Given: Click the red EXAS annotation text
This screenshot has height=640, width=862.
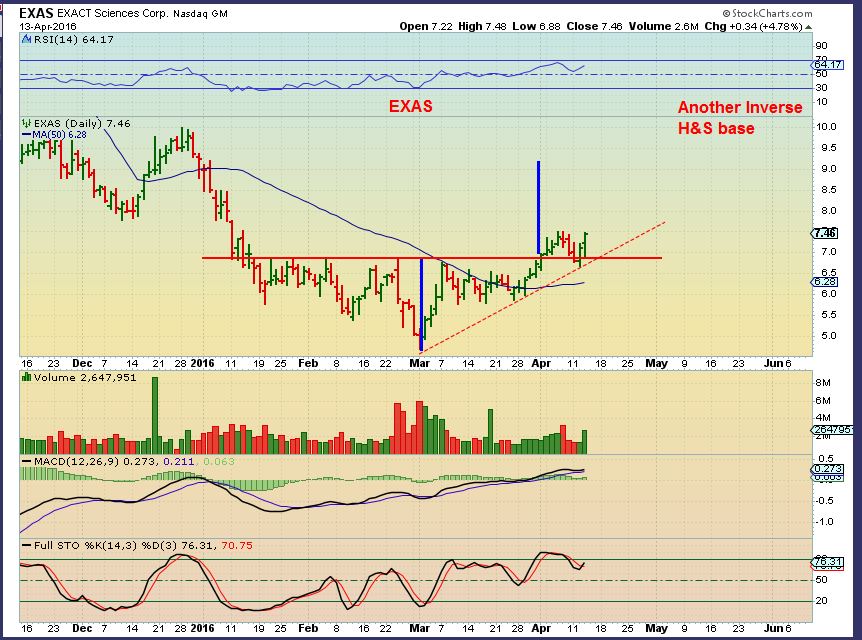Looking at the screenshot, I should click(411, 106).
